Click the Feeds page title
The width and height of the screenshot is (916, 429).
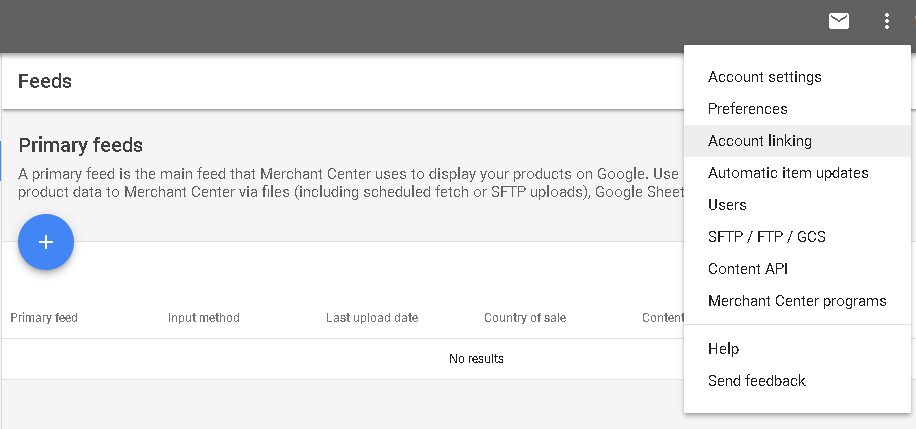pos(45,81)
